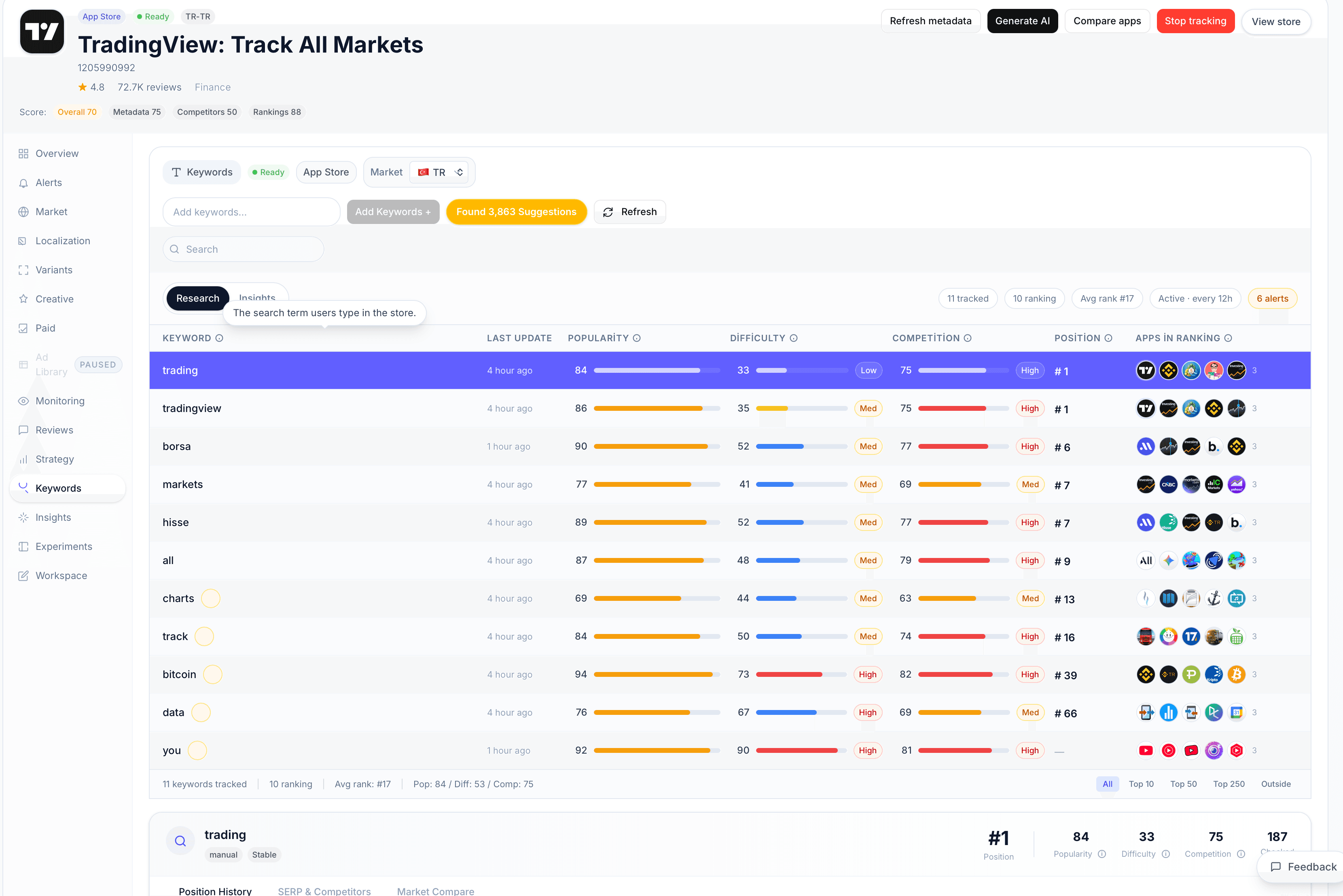
Task: Open the Overview sidebar item
Action: pos(57,154)
